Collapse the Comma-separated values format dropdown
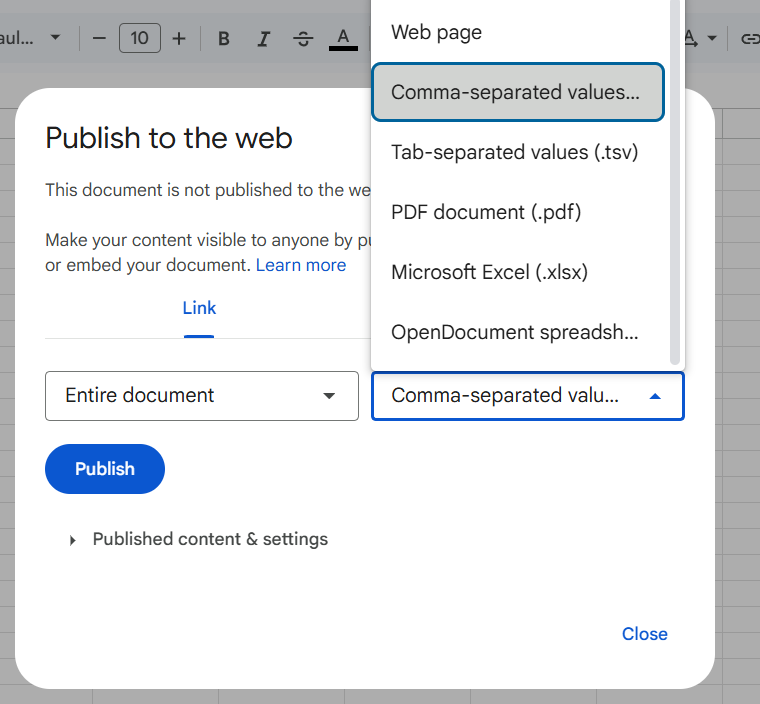 [x=528, y=396]
